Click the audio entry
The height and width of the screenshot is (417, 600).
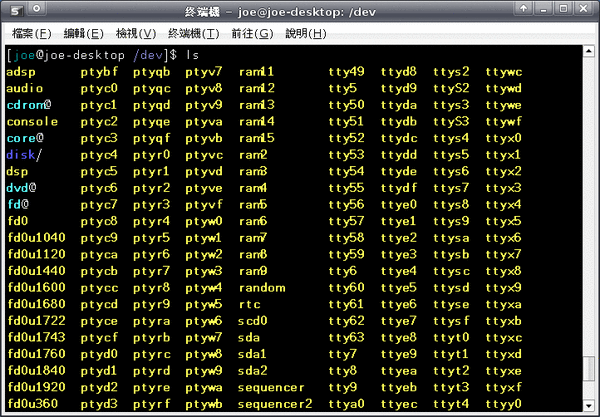click(x=25, y=88)
